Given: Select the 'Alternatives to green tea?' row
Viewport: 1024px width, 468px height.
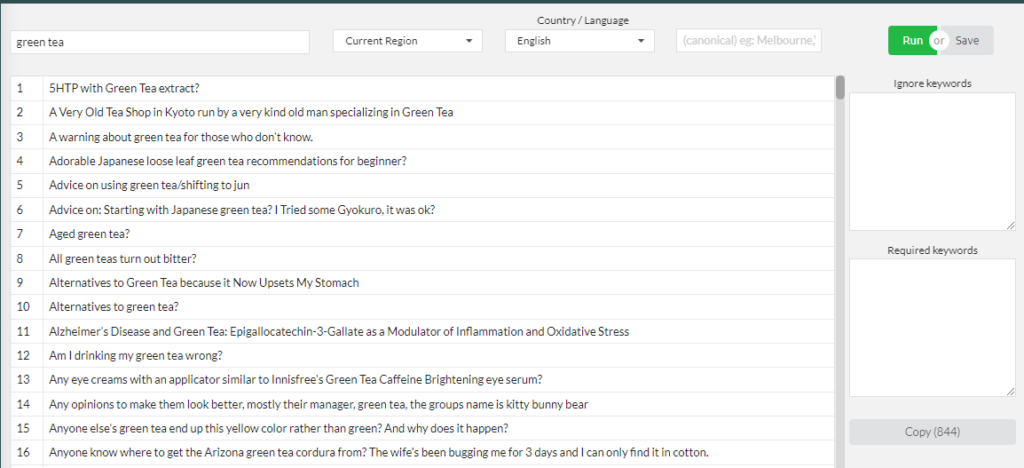Looking at the screenshot, I should point(423,307).
